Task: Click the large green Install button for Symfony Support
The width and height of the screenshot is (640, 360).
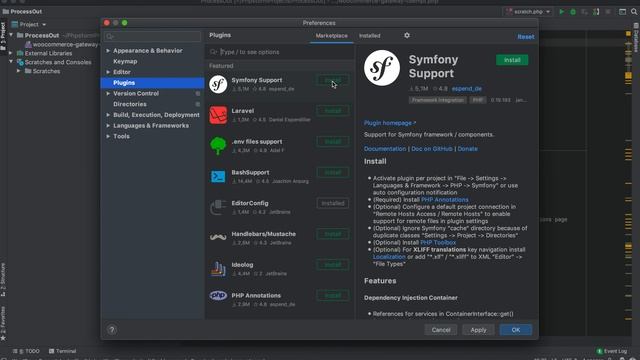Action: tap(512, 60)
